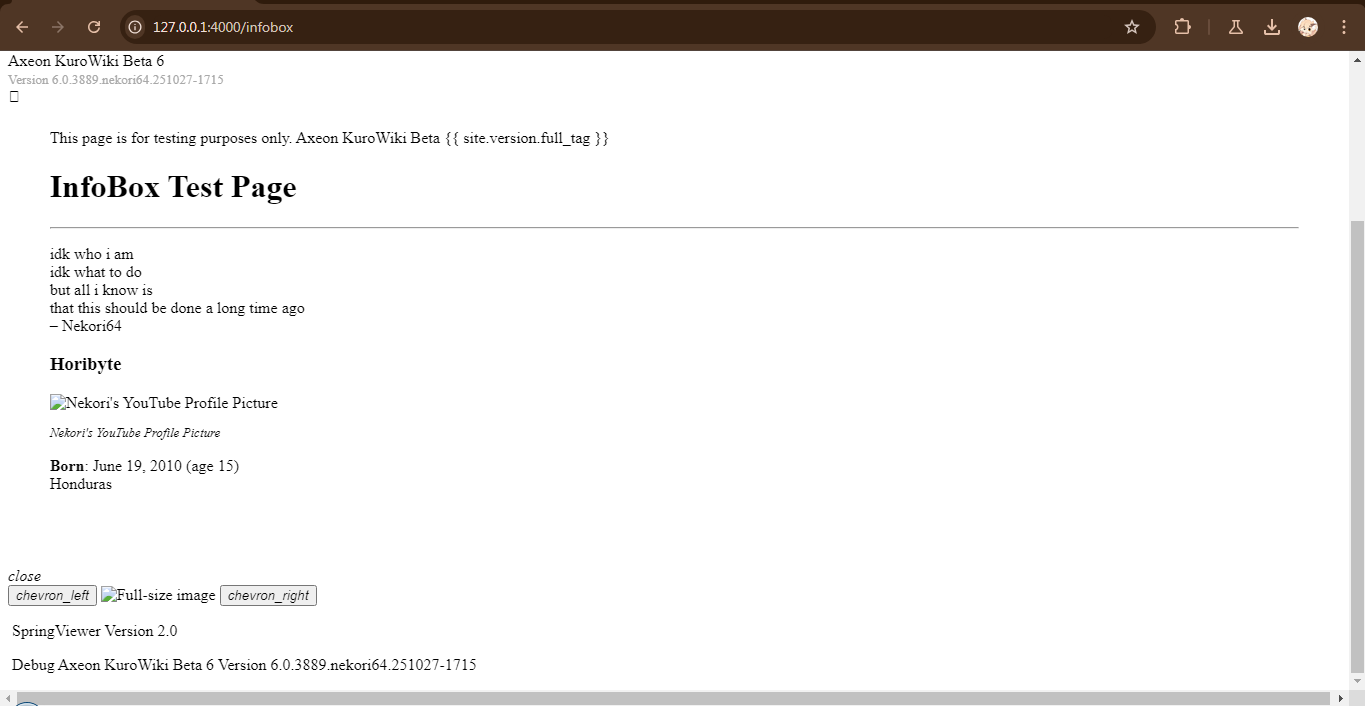1365x706 pixels.
Task: Click the profile avatar icon
Action: [1308, 27]
